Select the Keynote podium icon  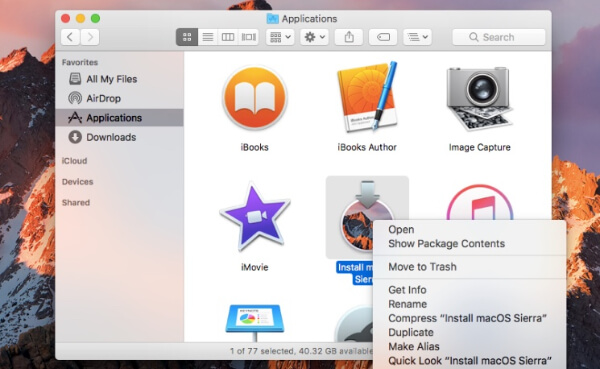[x=255, y=322]
